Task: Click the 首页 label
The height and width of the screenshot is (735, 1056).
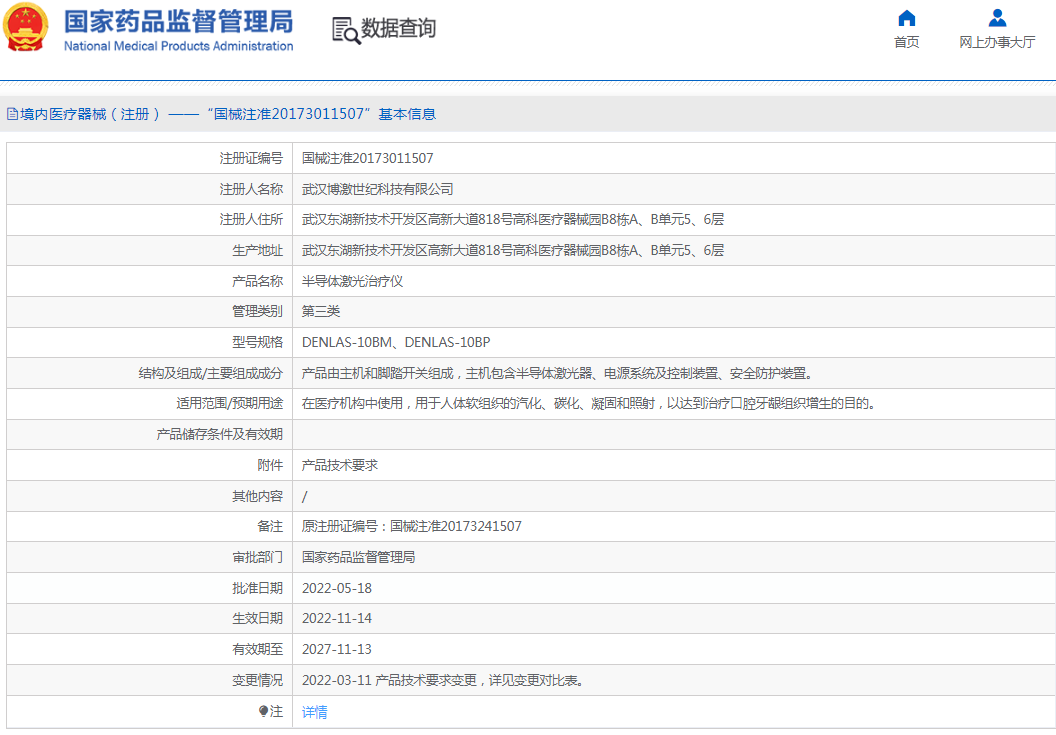Action: (906, 42)
